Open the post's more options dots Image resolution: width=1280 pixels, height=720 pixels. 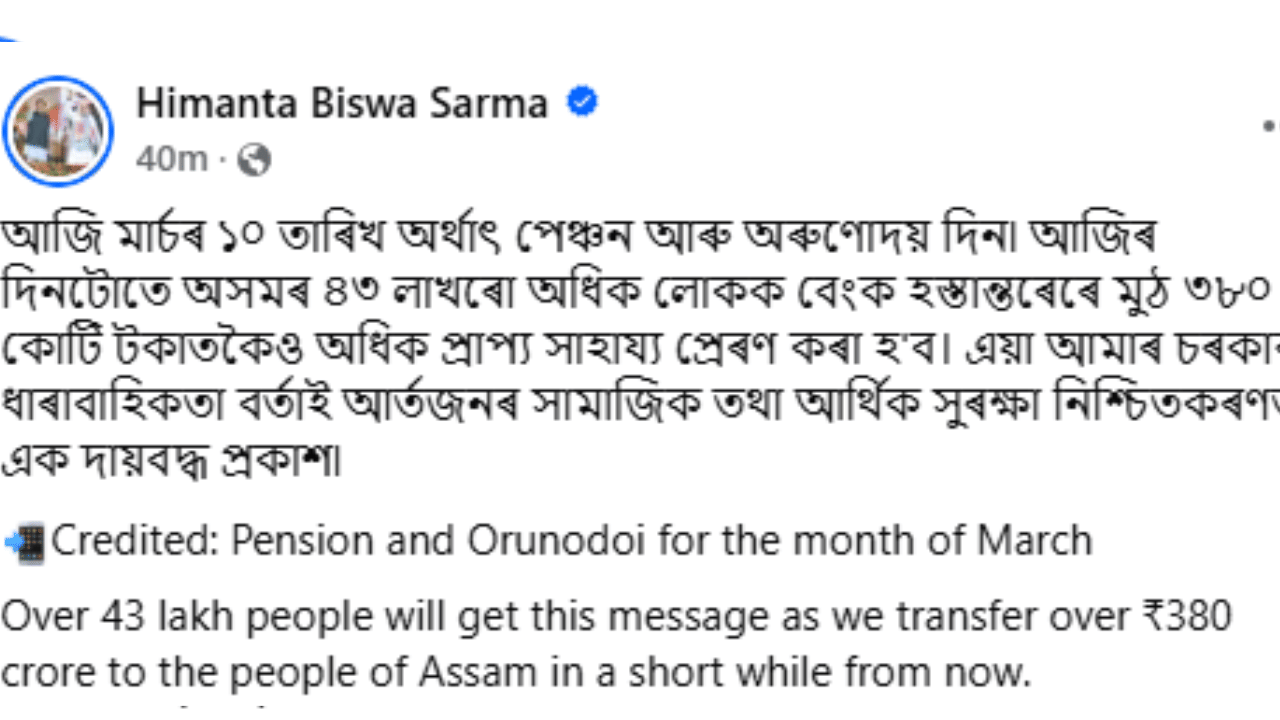tap(1270, 126)
